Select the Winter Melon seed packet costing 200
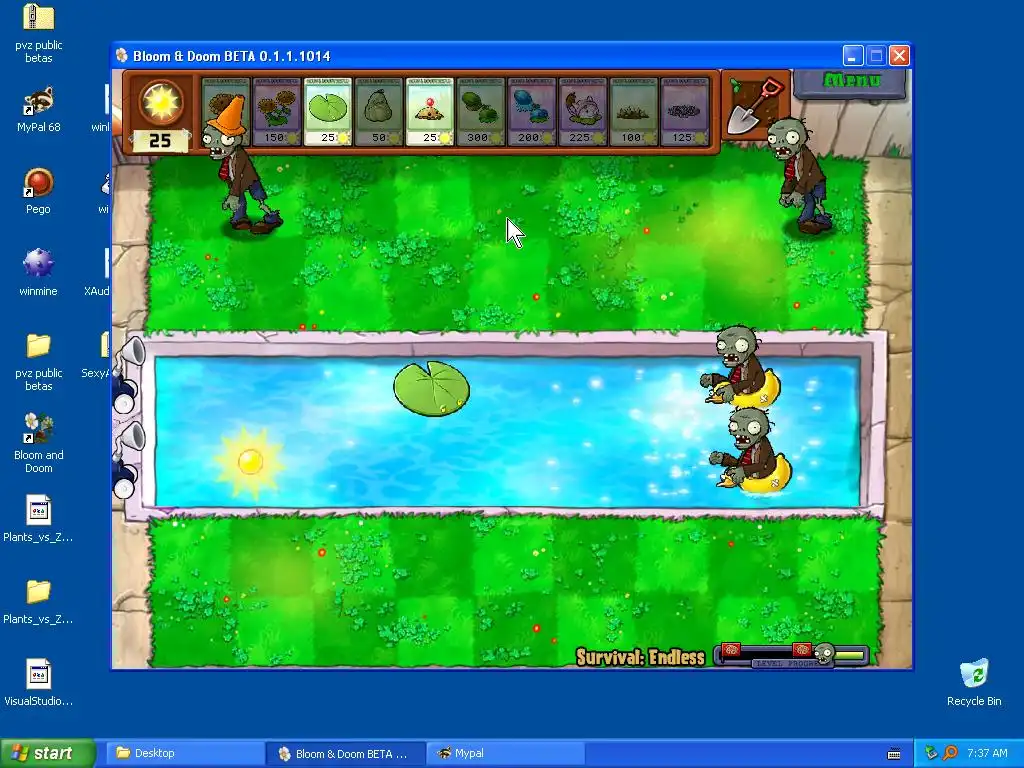This screenshot has width=1024, height=768. (532, 112)
